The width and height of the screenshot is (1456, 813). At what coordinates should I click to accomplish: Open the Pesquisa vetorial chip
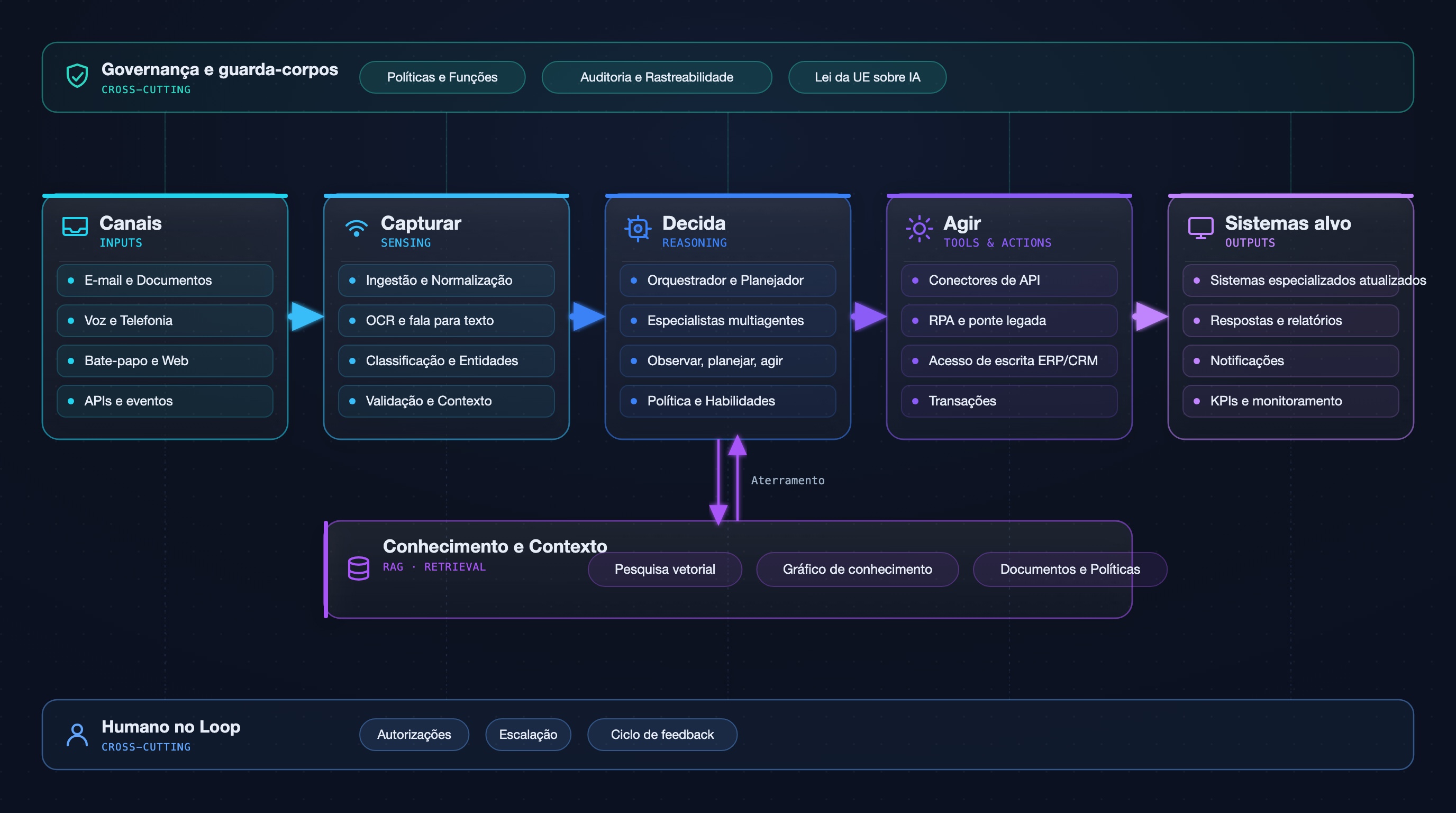665,570
